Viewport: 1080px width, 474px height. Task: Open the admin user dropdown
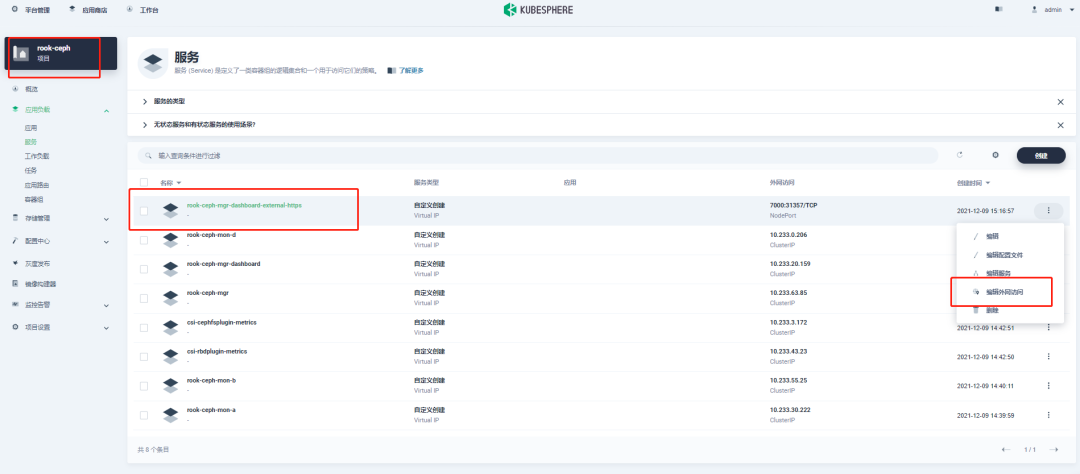click(x=1053, y=10)
